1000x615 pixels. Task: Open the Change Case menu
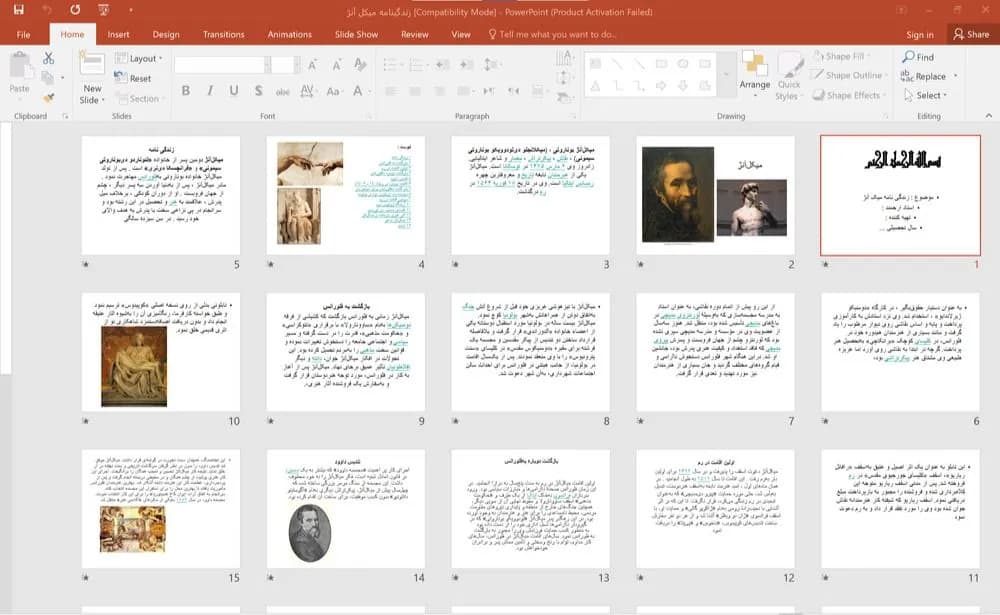[334, 91]
